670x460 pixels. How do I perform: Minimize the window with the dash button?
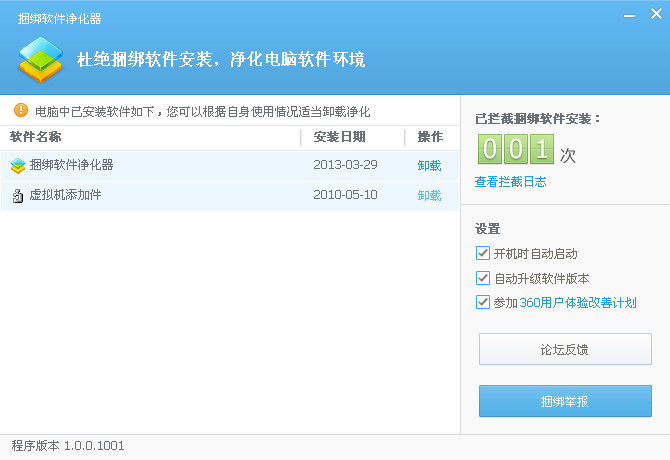point(629,16)
